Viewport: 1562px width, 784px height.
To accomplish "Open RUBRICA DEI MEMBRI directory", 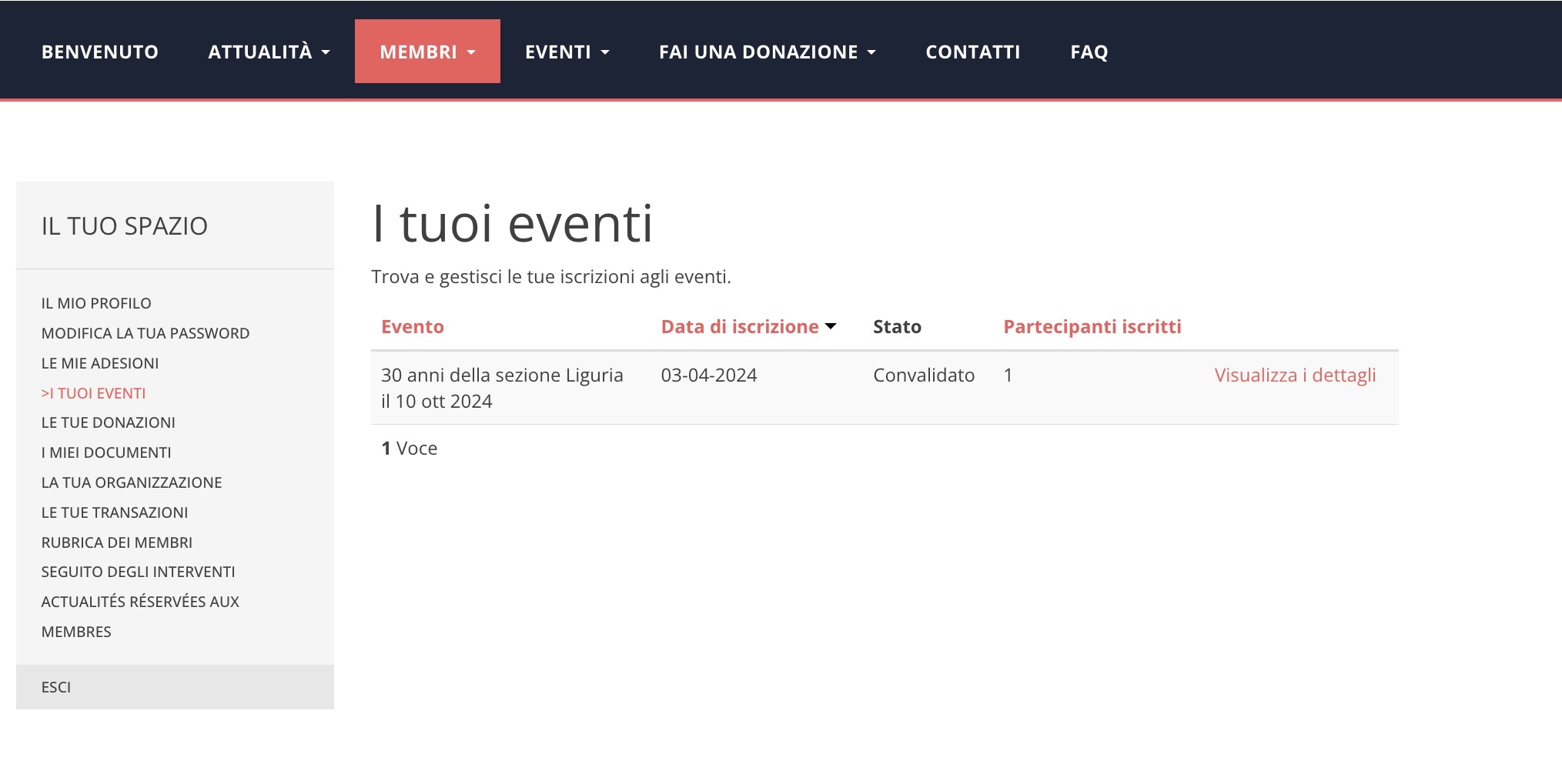I will (117, 542).
